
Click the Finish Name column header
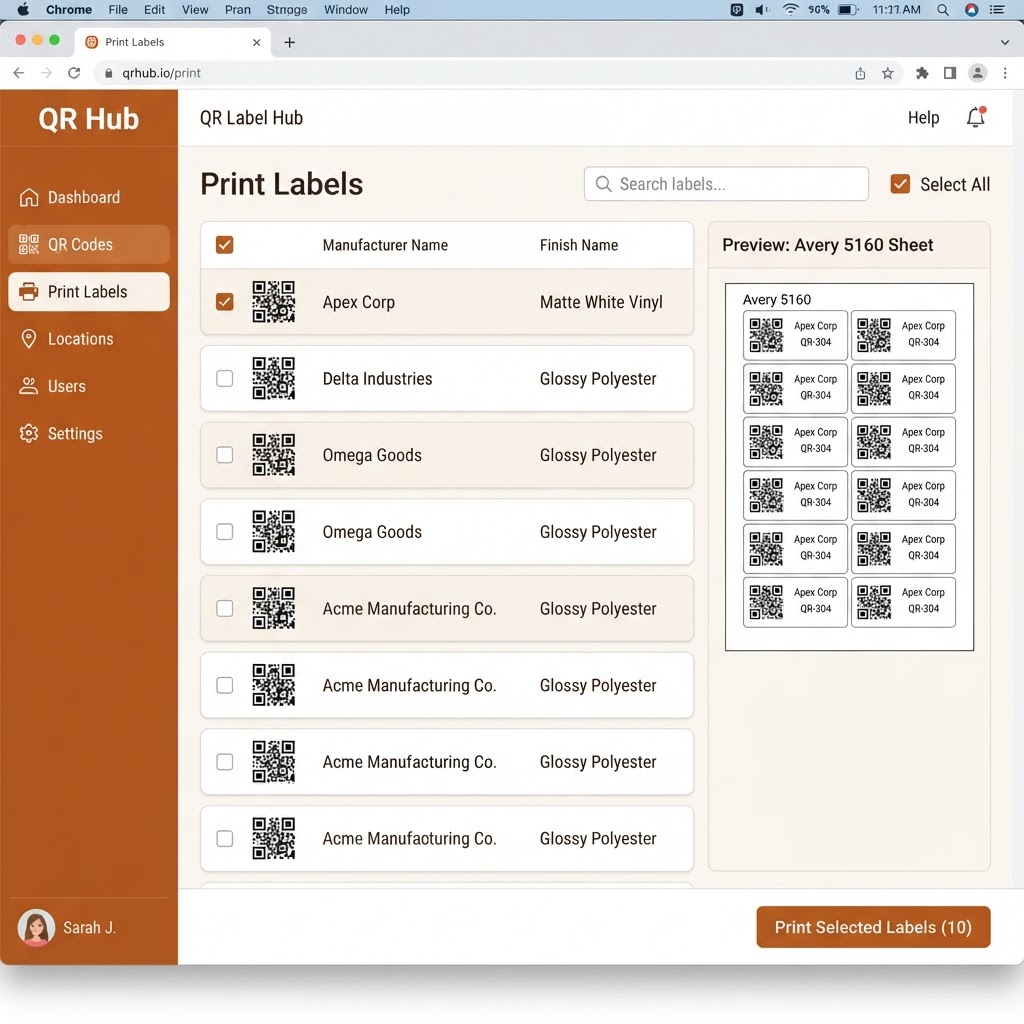(579, 245)
